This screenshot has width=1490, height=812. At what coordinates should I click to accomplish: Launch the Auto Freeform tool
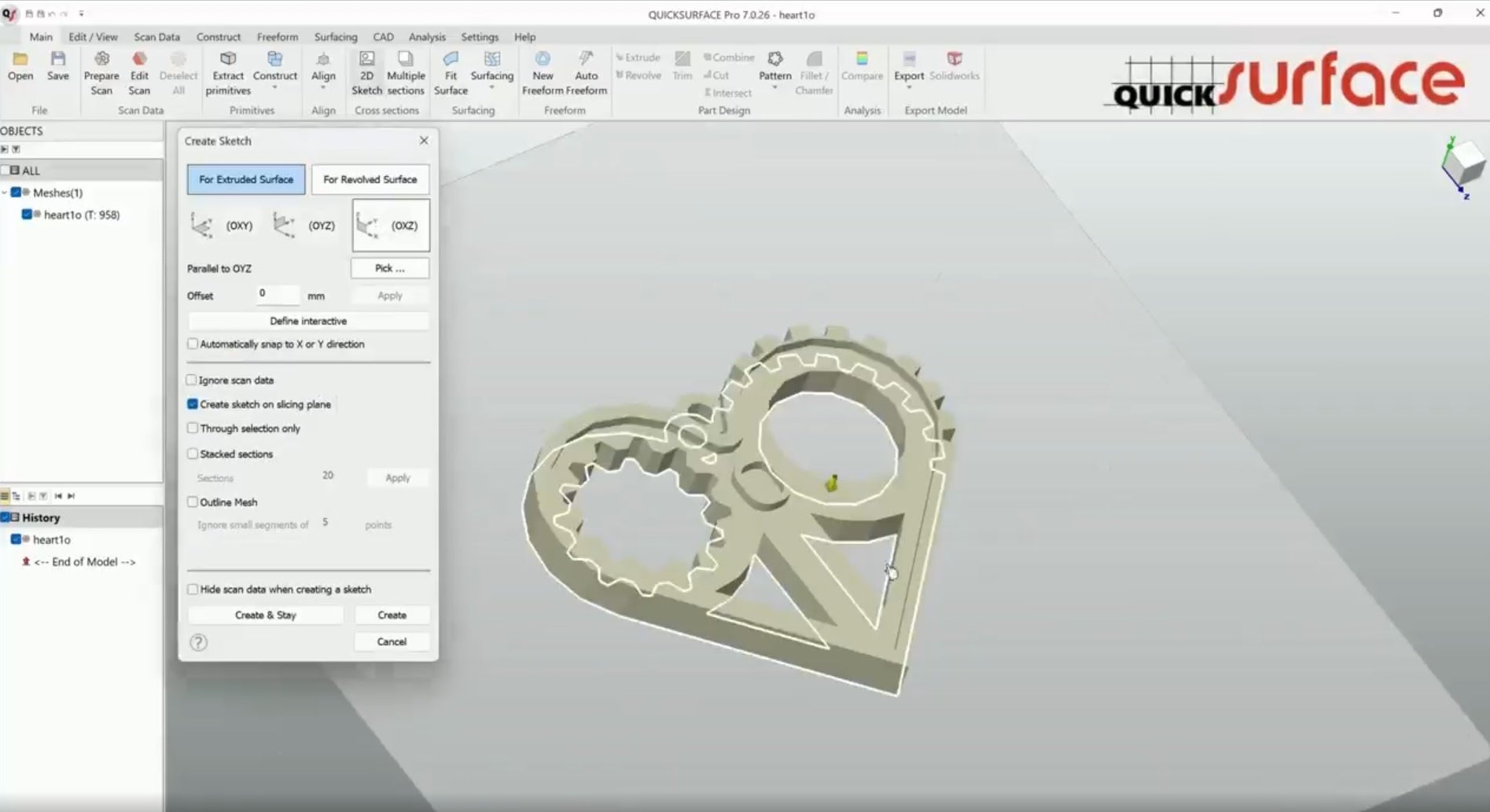click(587, 73)
